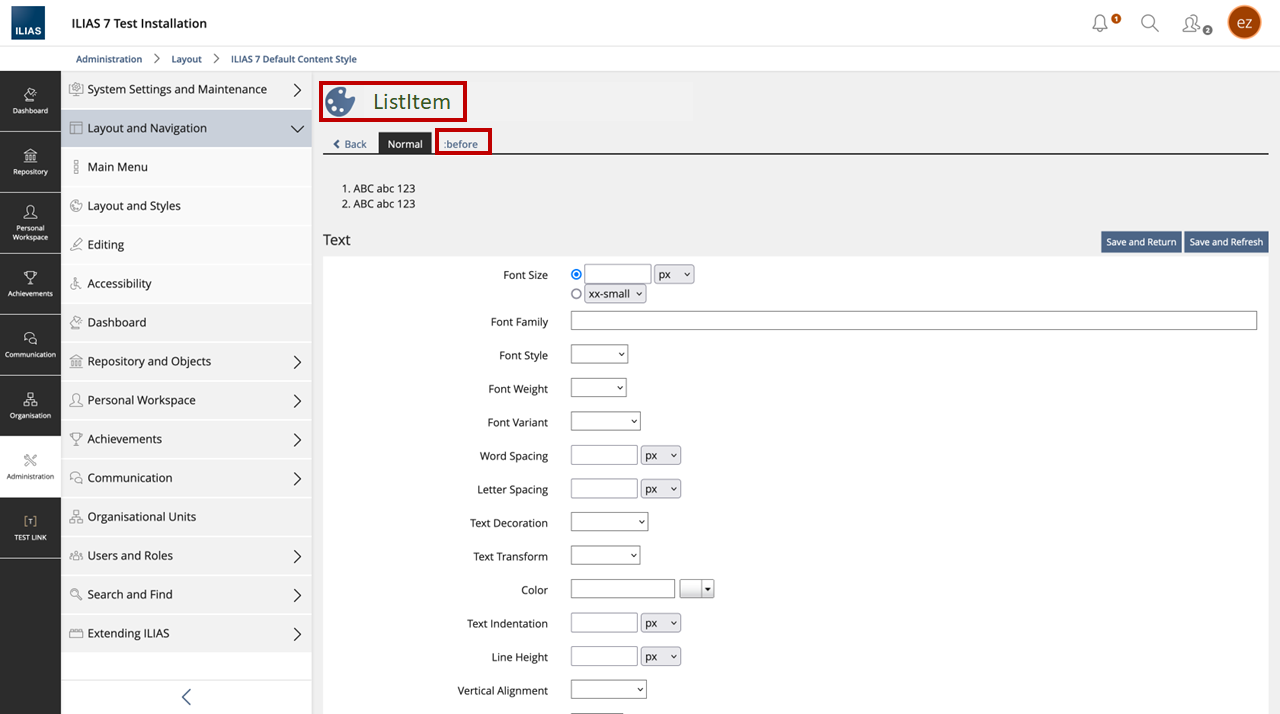Open the ez user avatar menu
The height and width of the screenshot is (714, 1280).
(1244, 23)
